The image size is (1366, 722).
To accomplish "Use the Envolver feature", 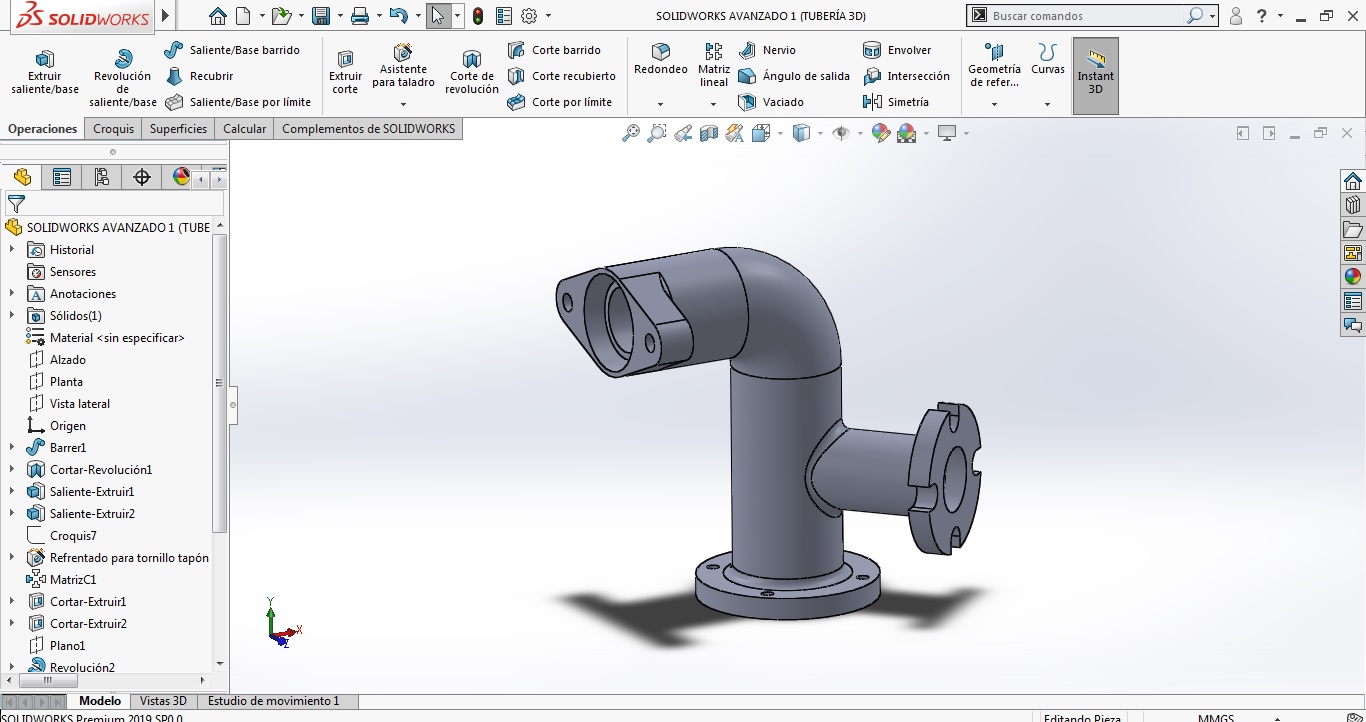I will point(897,50).
